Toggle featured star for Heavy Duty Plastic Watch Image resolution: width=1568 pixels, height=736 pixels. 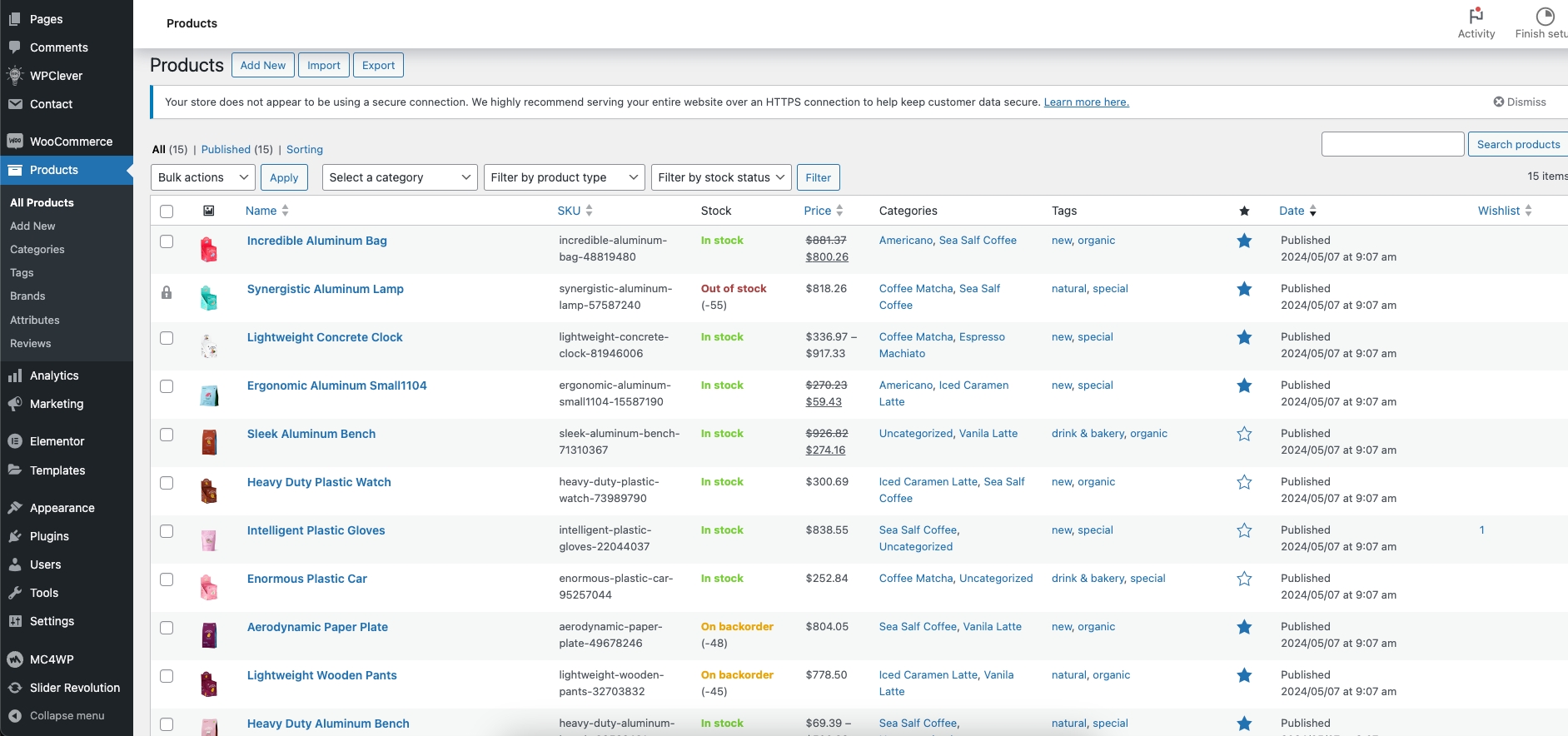(x=1244, y=482)
